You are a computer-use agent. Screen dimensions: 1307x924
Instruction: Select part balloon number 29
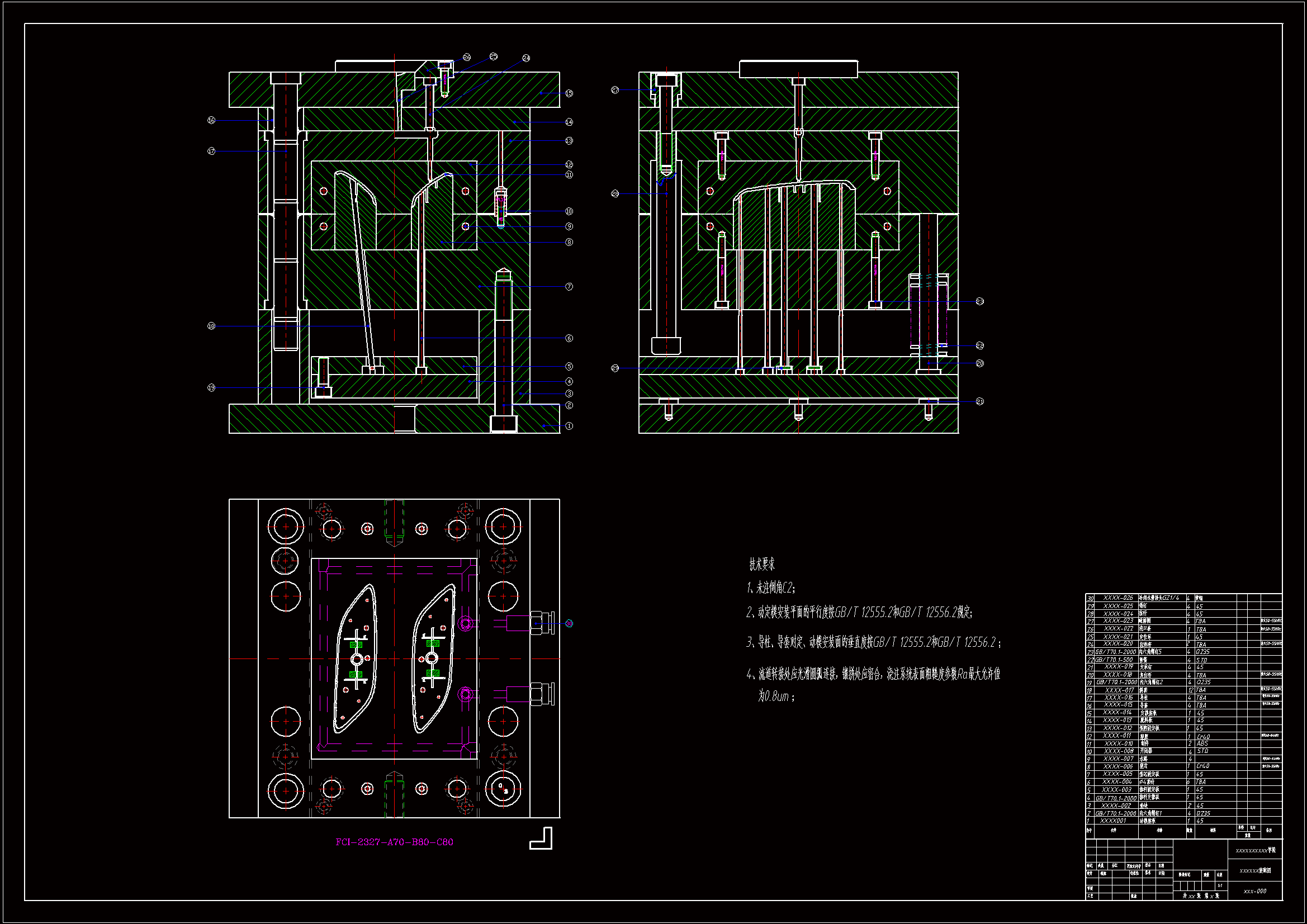click(615, 368)
